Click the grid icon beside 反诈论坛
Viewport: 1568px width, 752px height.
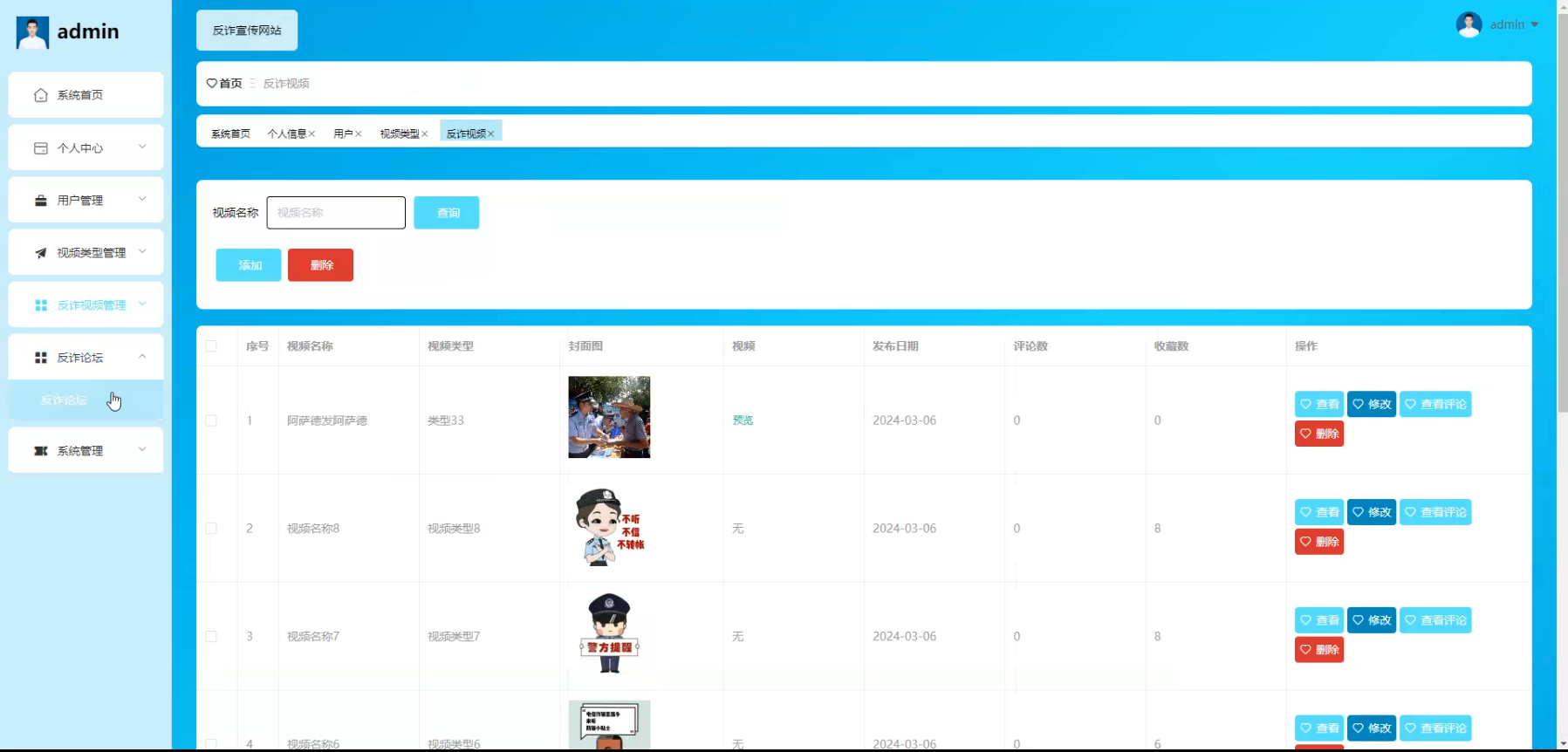click(41, 358)
